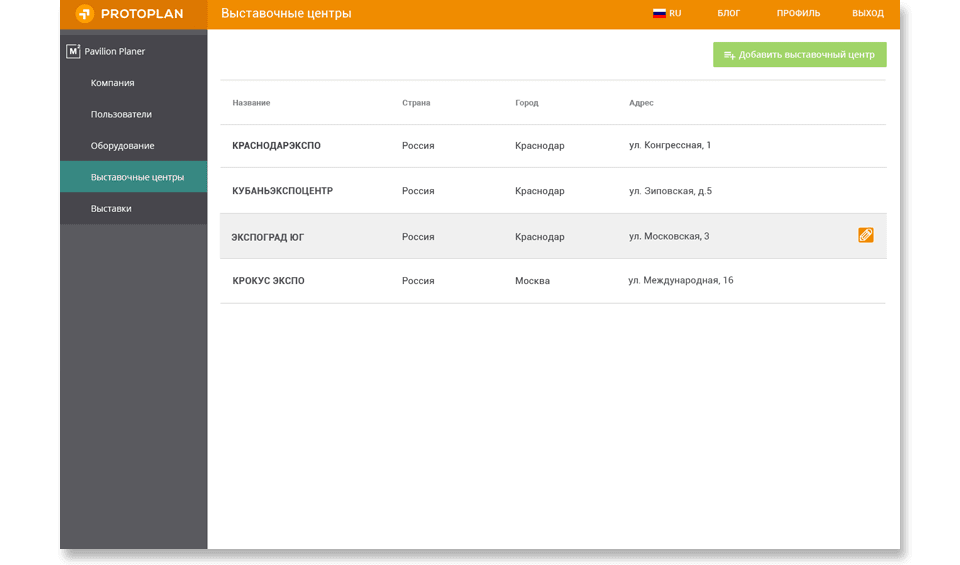The image size is (960, 565).
Task: Select the КРАСНОДАРЭКСПО row name
Action: click(276, 146)
